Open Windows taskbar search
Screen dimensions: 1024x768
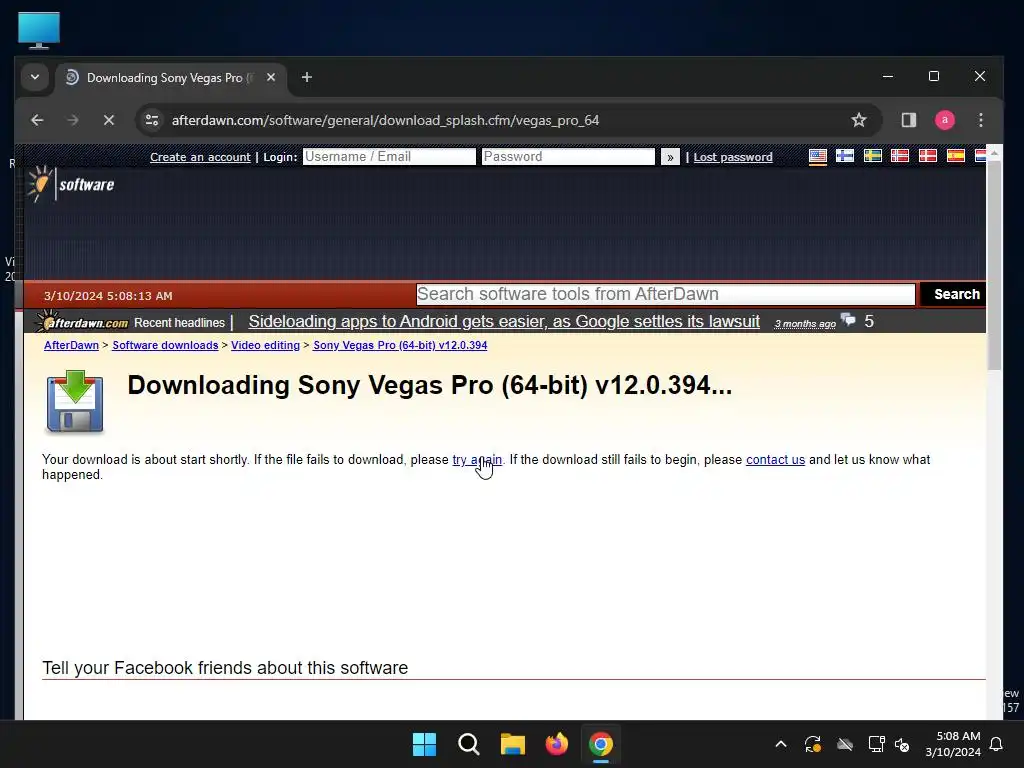pos(468,744)
